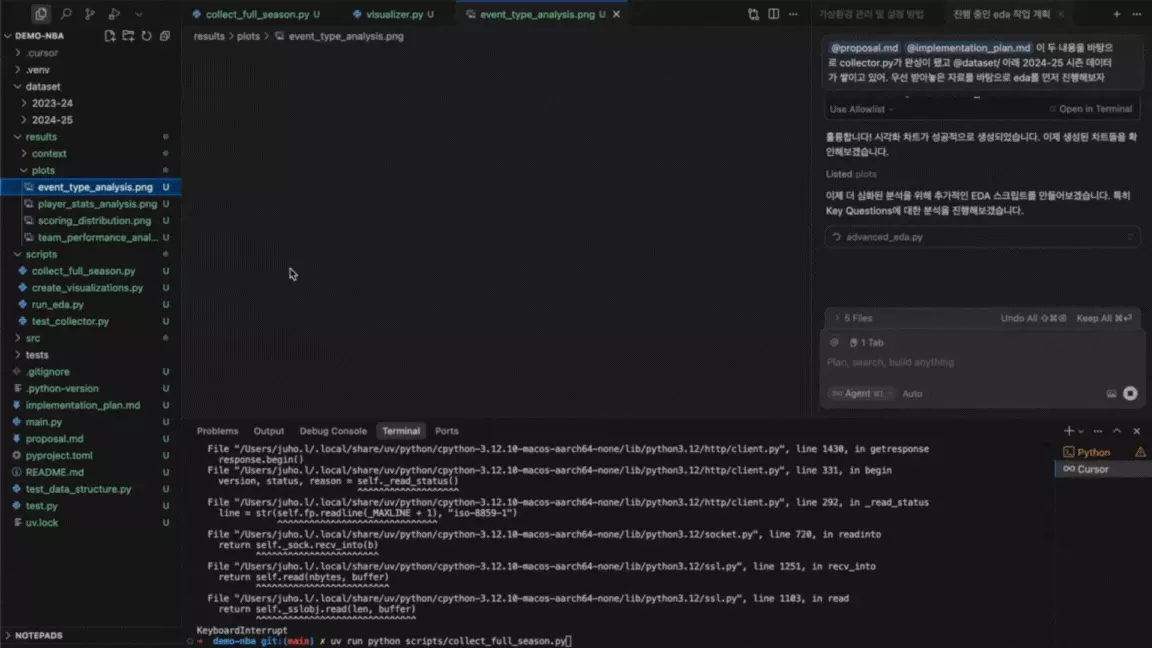The height and width of the screenshot is (648, 1152).
Task: Click the @ context icon in chat input
Action: 834,342
